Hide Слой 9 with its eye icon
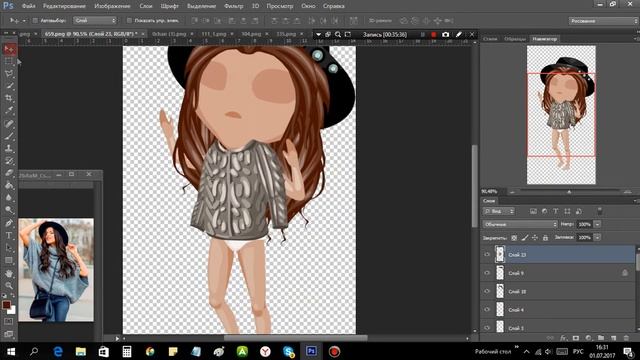This screenshot has width=640, height=360. coord(487,273)
